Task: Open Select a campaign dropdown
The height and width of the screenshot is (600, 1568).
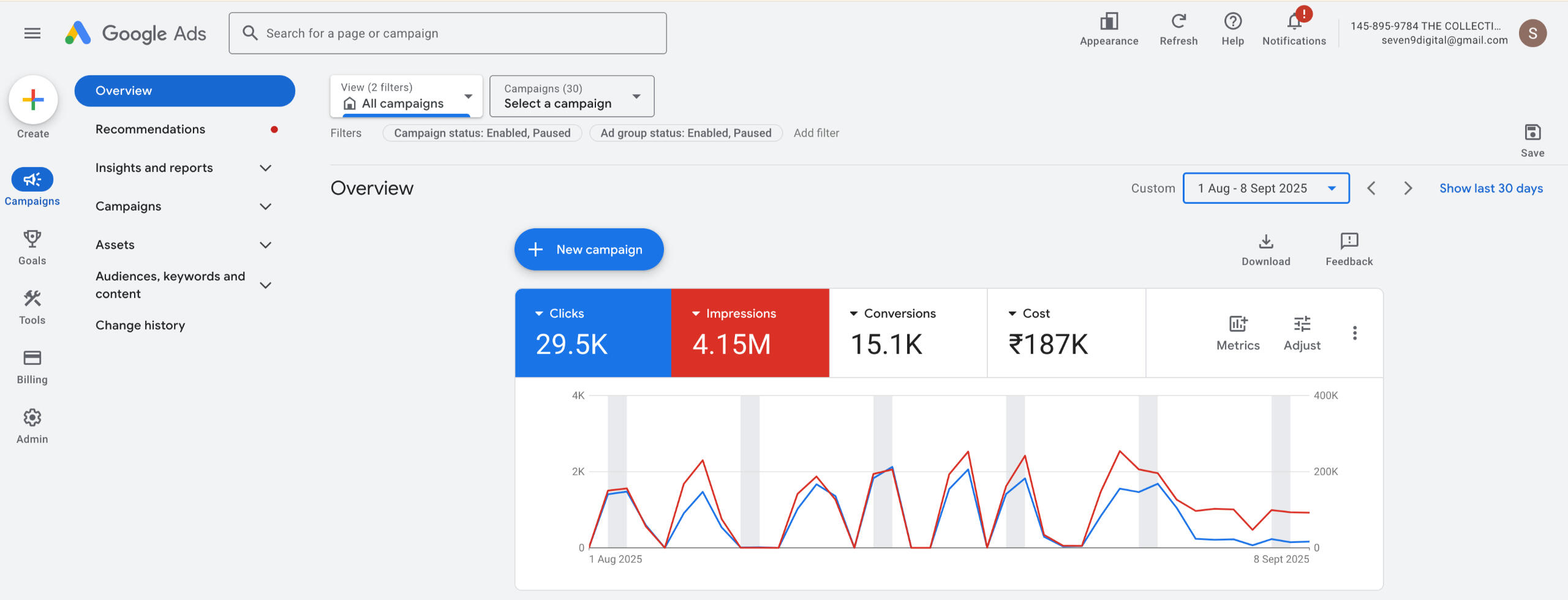Action: (571, 96)
